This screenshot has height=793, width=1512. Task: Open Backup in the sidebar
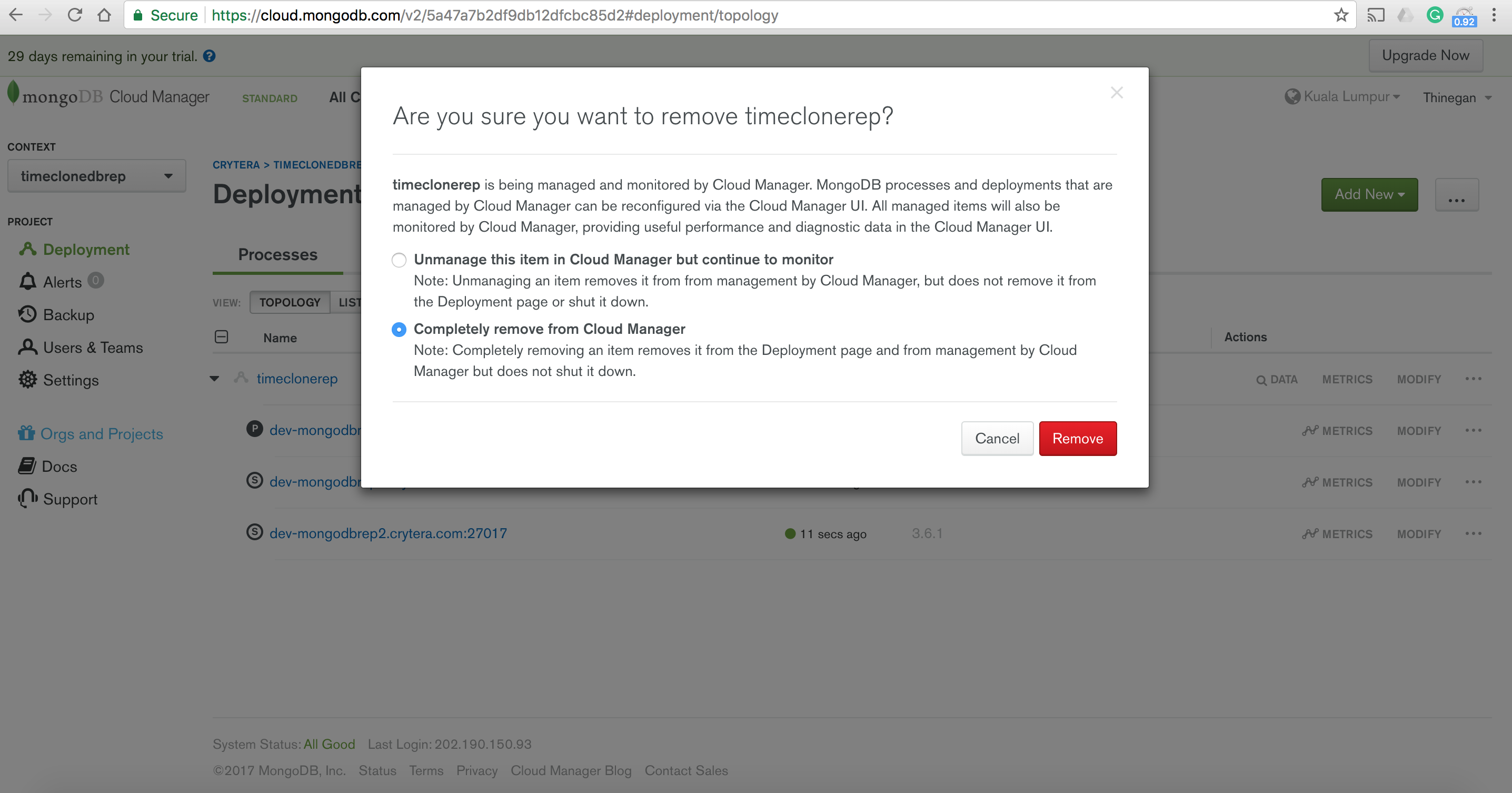tap(57, 314)
